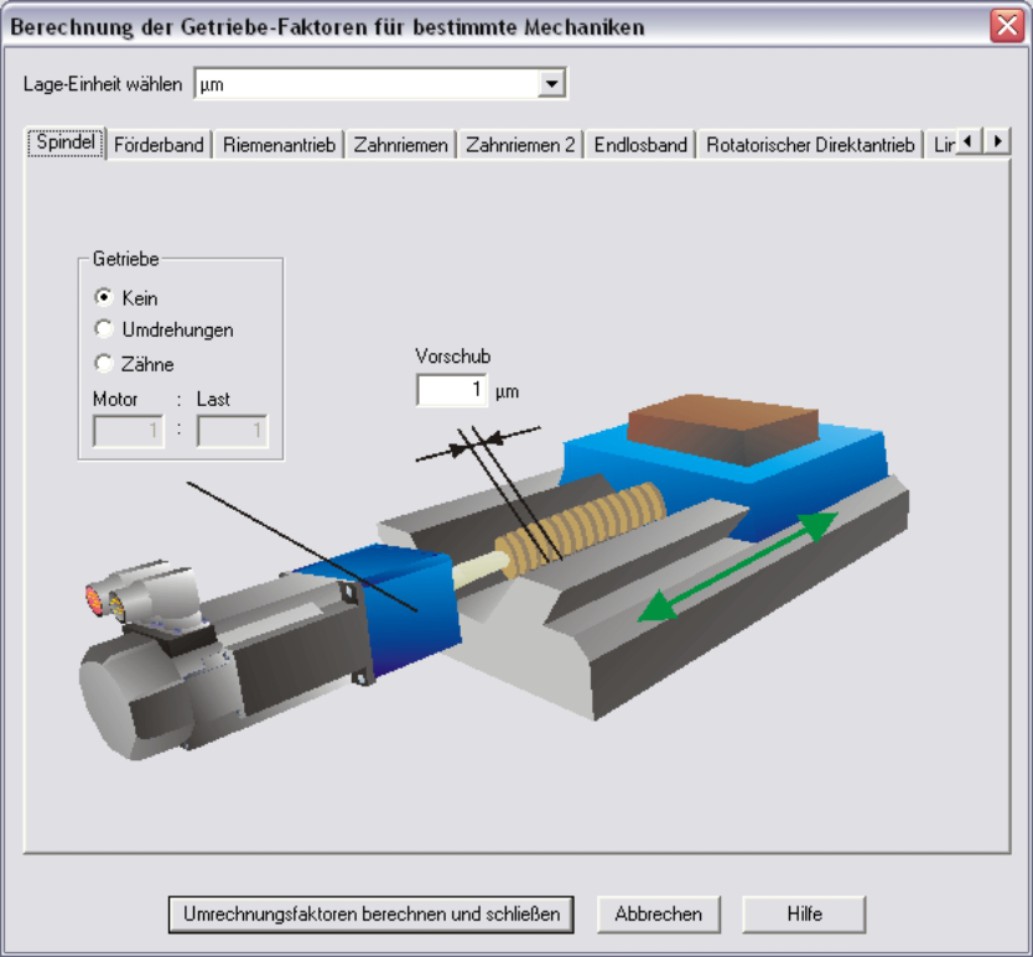
Task: Close the dialog with the red X
Action: pyautogui.click(x=1006, y=26)
